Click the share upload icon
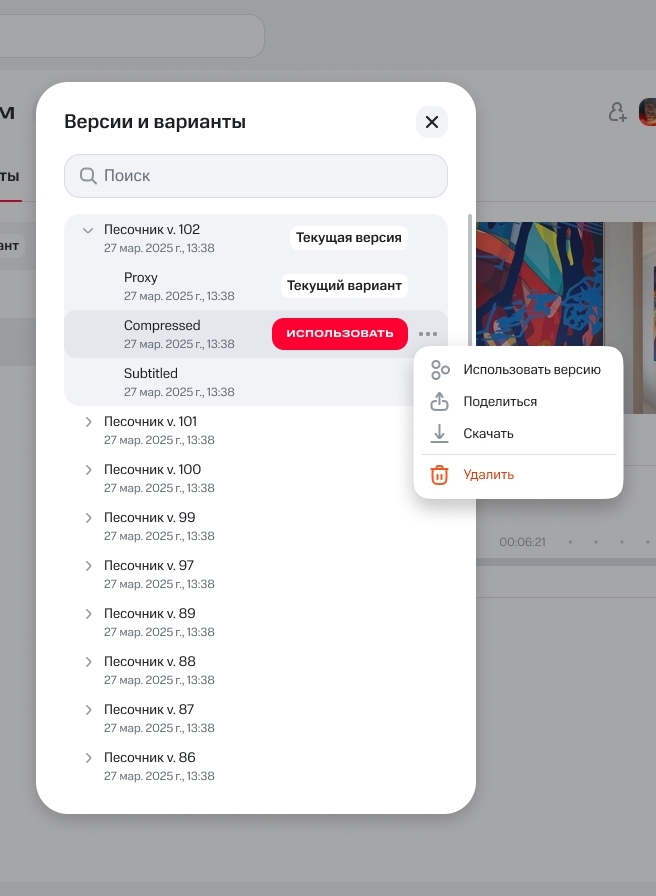 [x=440, y=402]
